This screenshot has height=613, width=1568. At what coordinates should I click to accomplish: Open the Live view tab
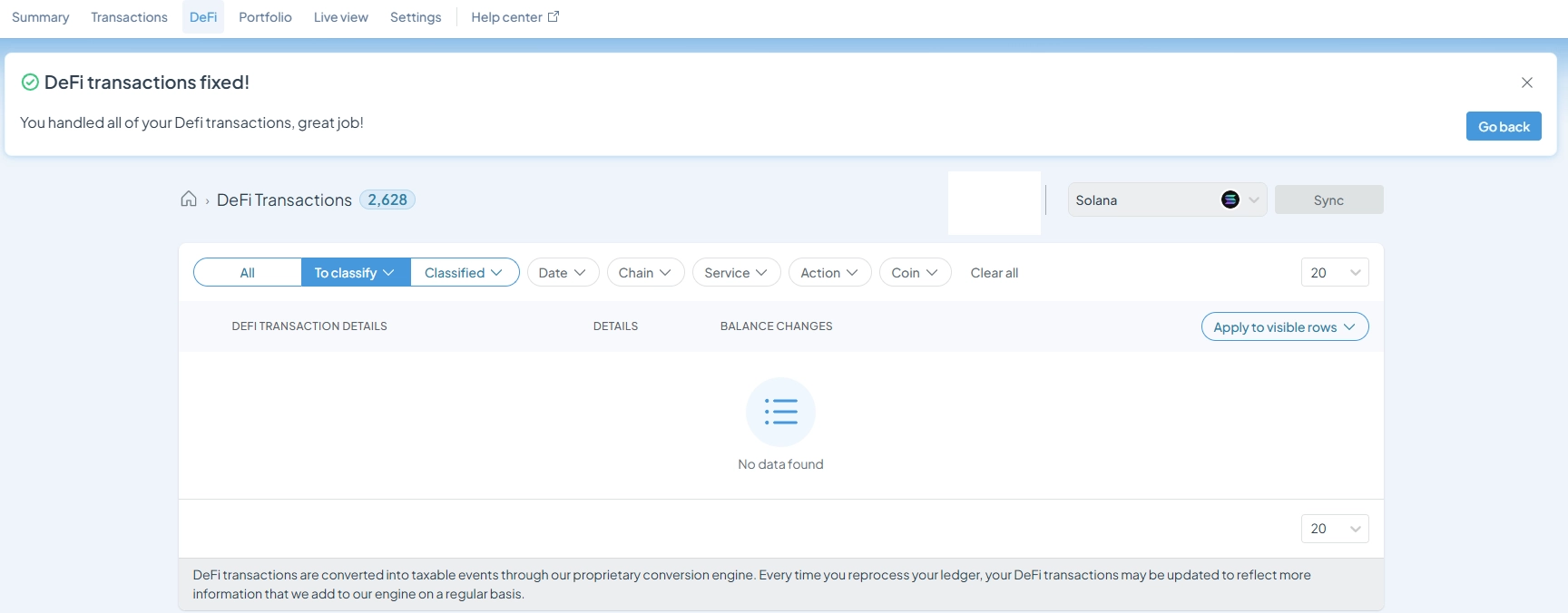coord(341,17)
